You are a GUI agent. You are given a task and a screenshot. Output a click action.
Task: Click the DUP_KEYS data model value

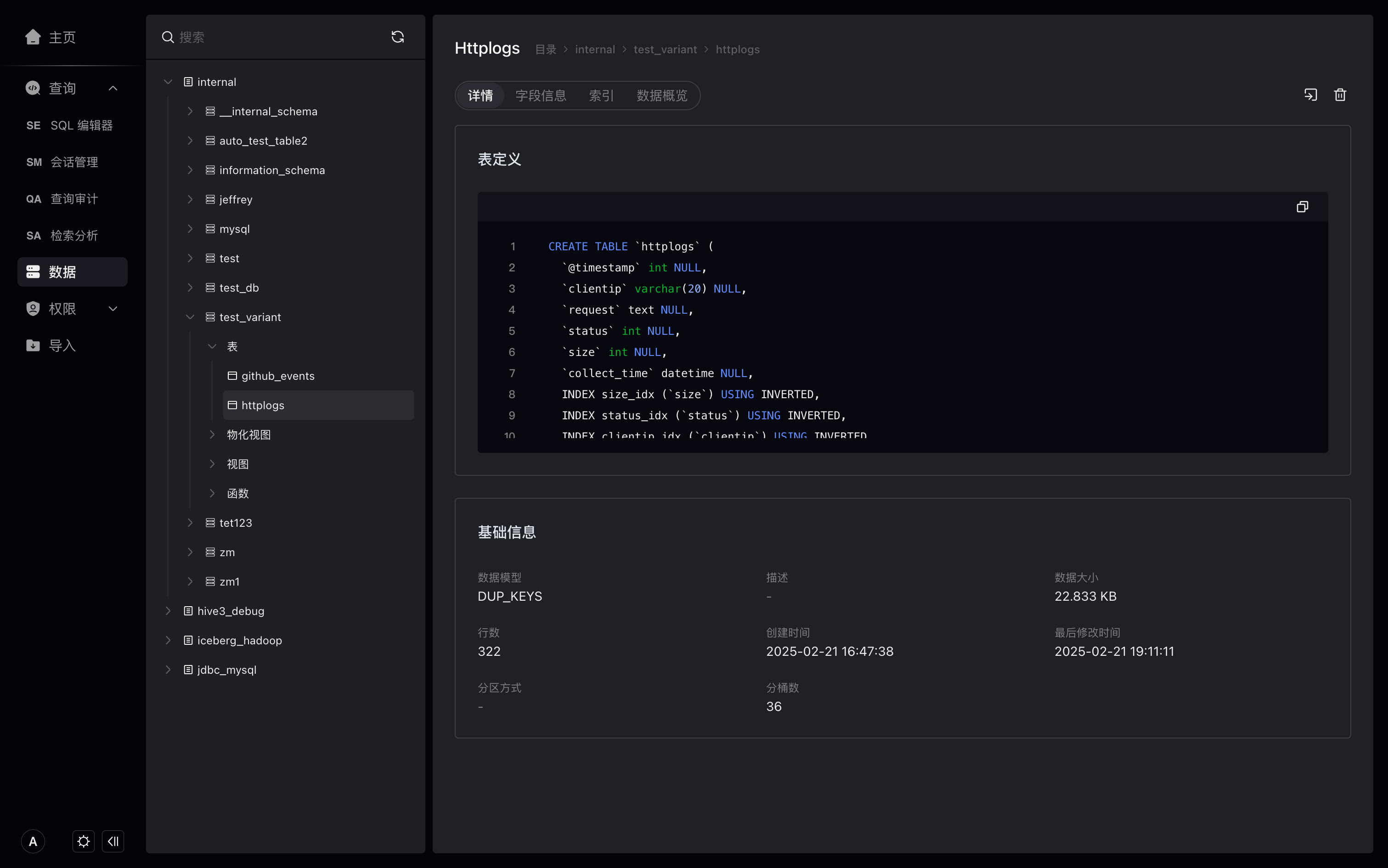point(510,596)
